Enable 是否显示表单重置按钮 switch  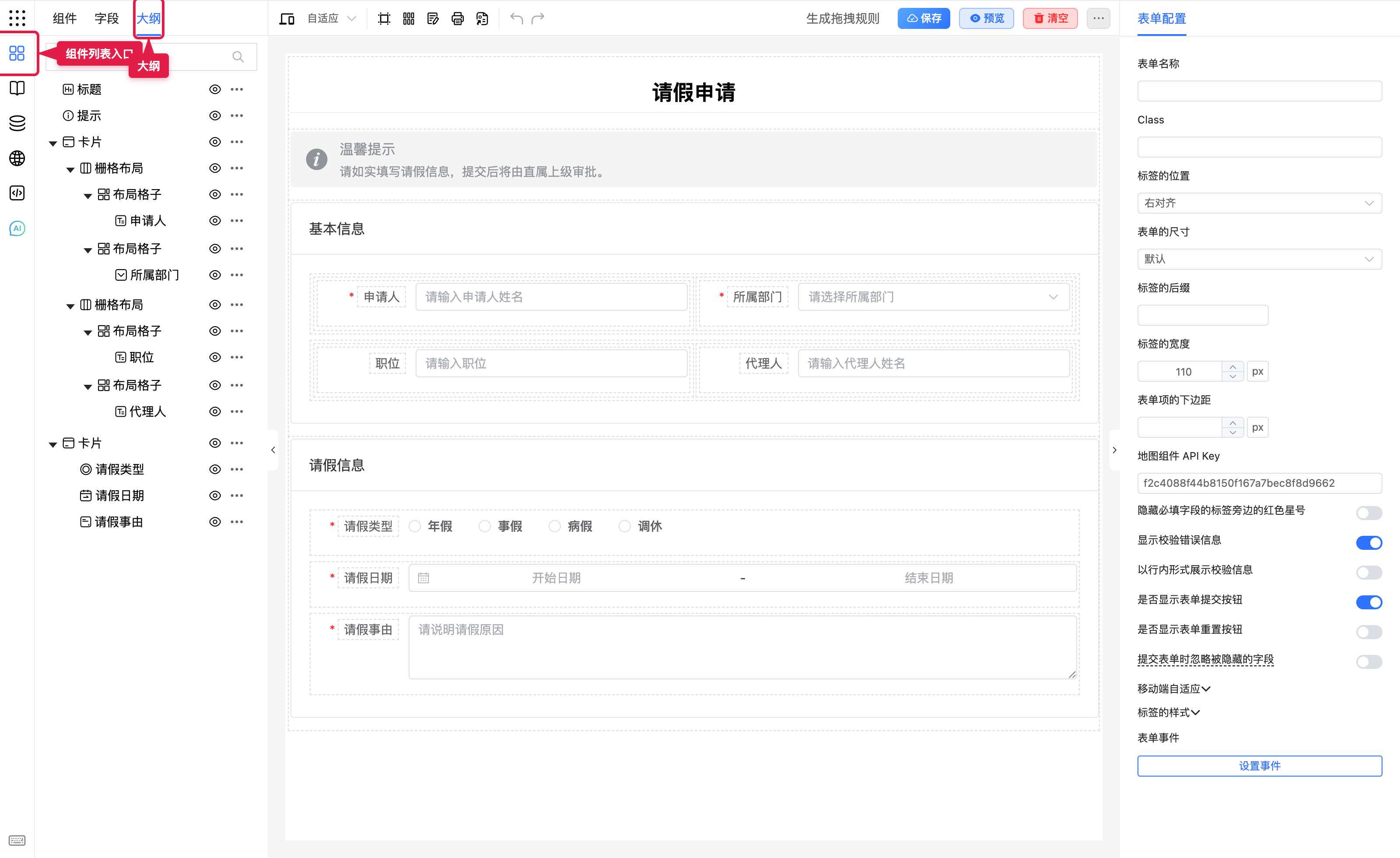(x=1369, y=632)
